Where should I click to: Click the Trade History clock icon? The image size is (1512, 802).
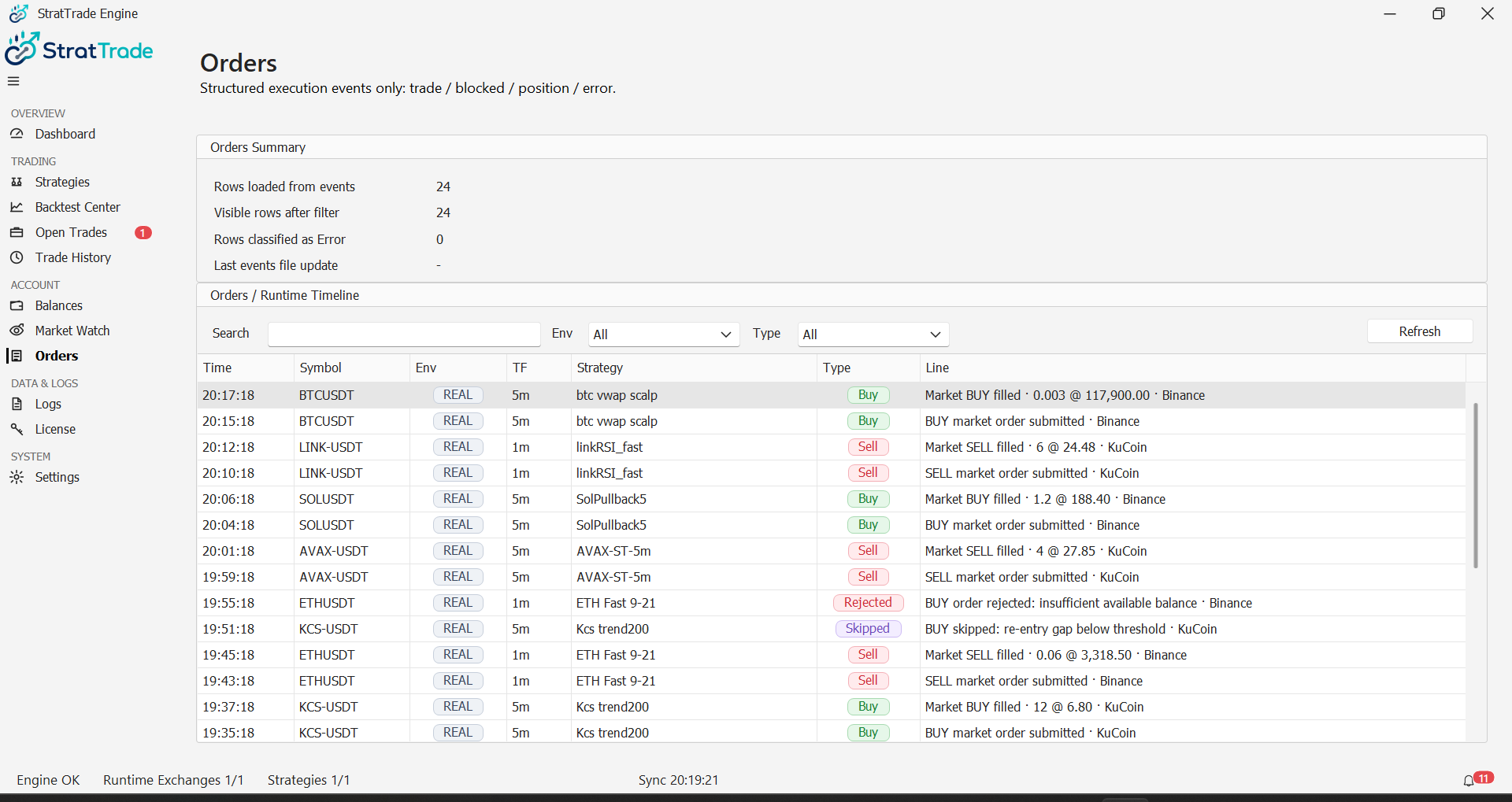[17, 257]
